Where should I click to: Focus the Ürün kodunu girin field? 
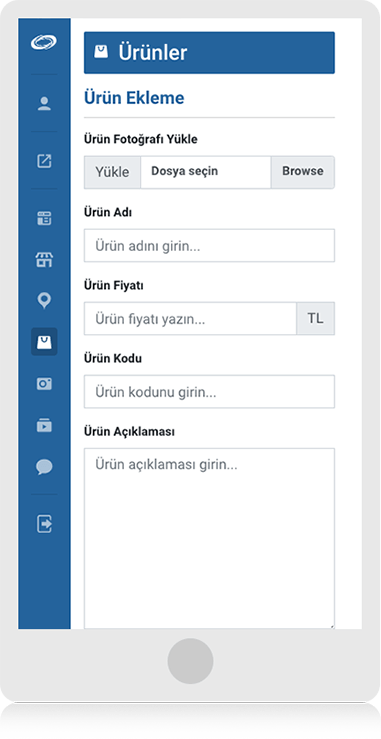click(x=209, y=392)
